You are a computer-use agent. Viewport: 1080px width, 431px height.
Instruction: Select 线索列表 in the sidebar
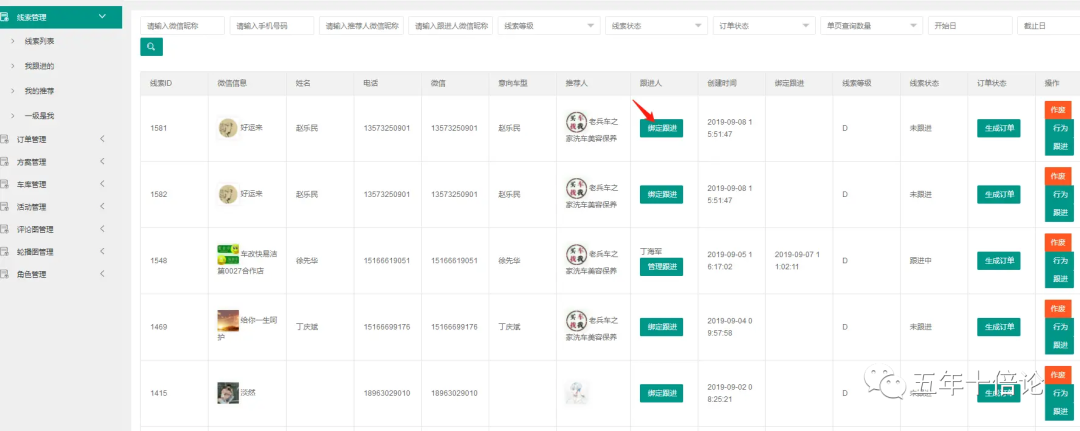tap(39, 41)
